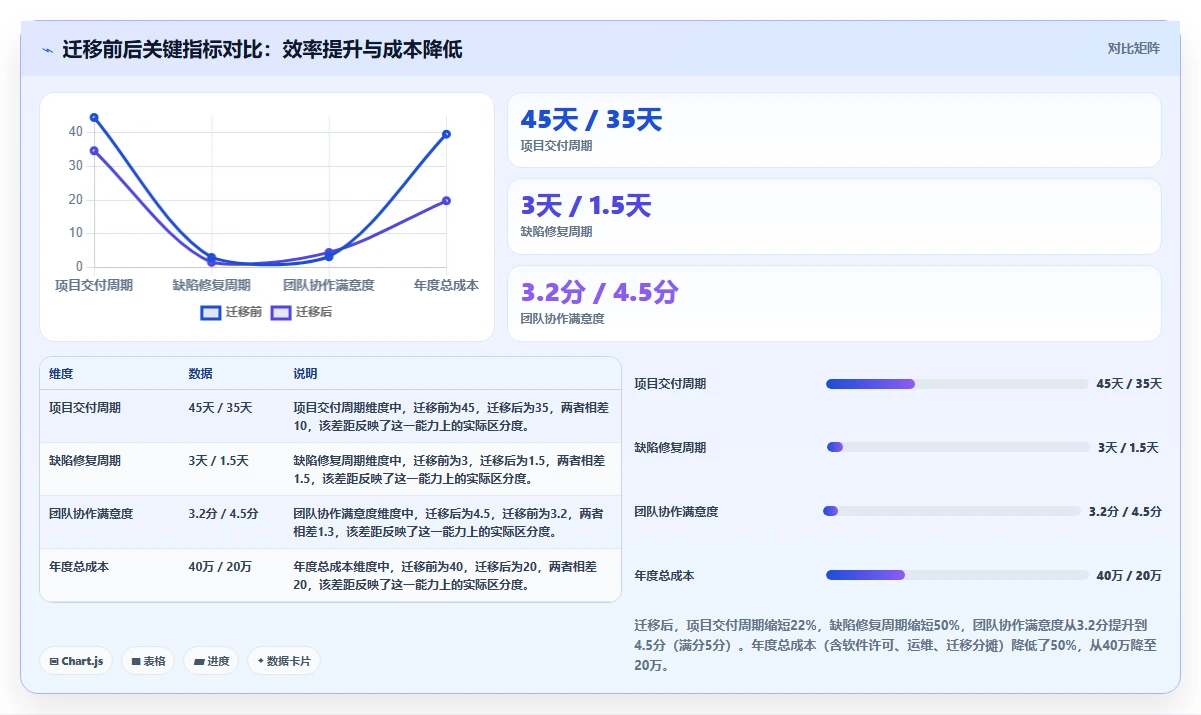Open the 3.2分 / 4.5分 data card
Screen dimensions: 1201x715
(x=834, y=304)
